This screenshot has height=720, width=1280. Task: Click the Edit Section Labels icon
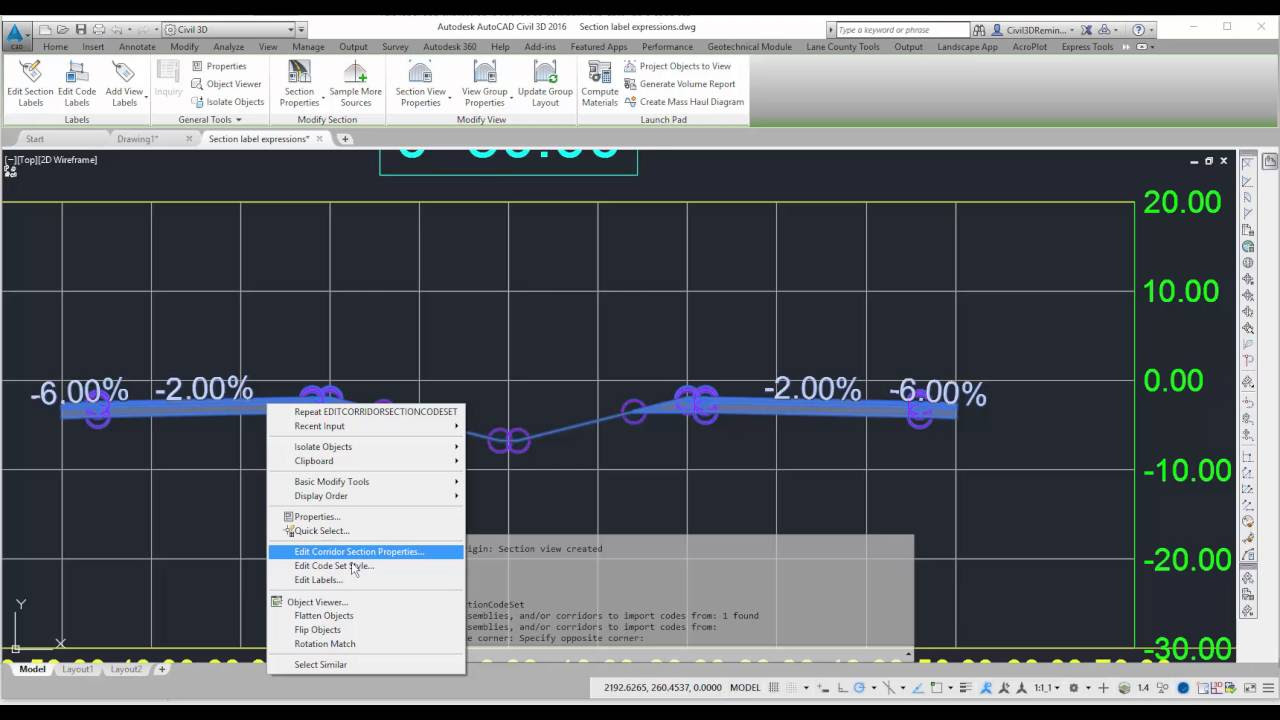coord(30,72)
